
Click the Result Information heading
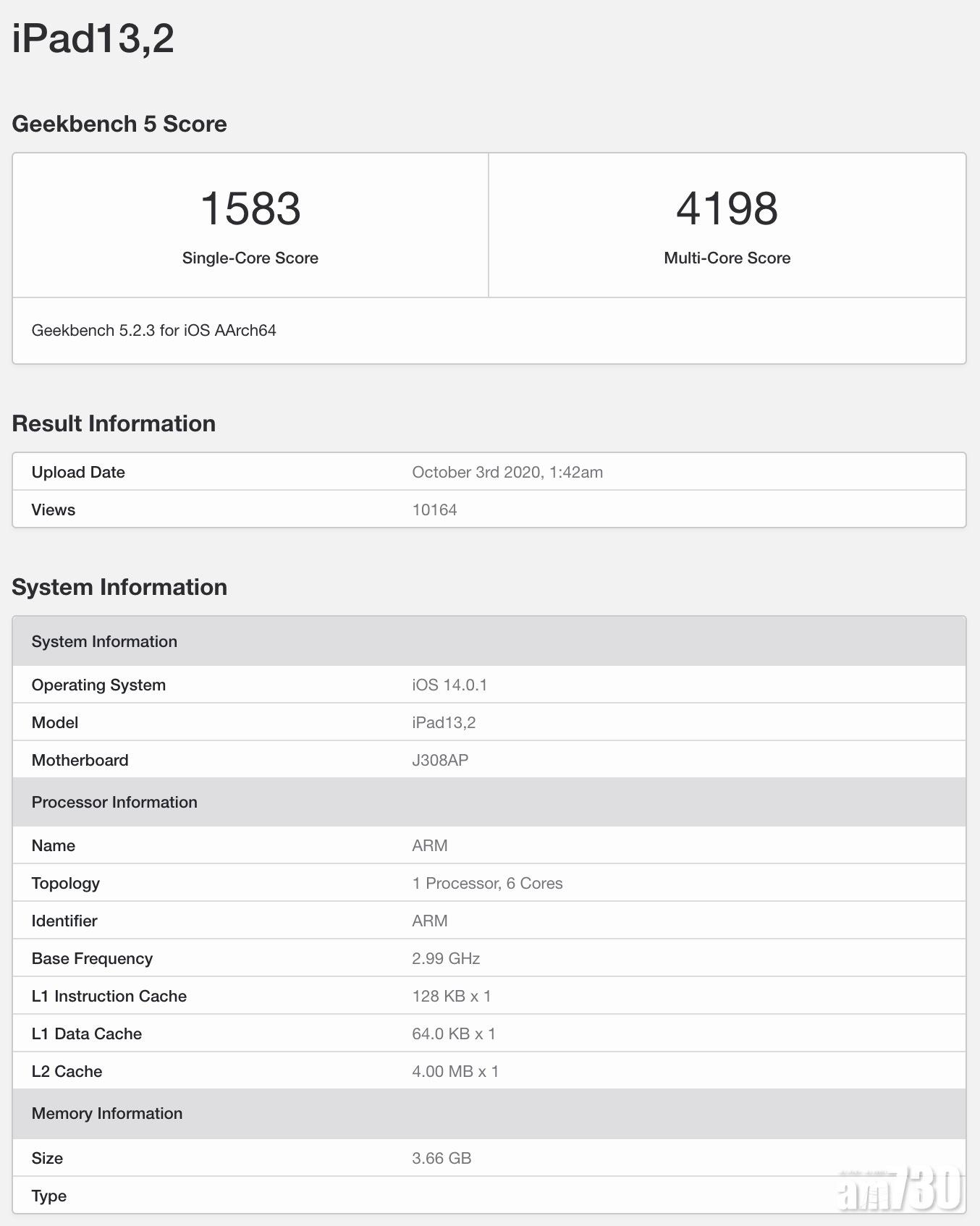(x=114, y=423)
